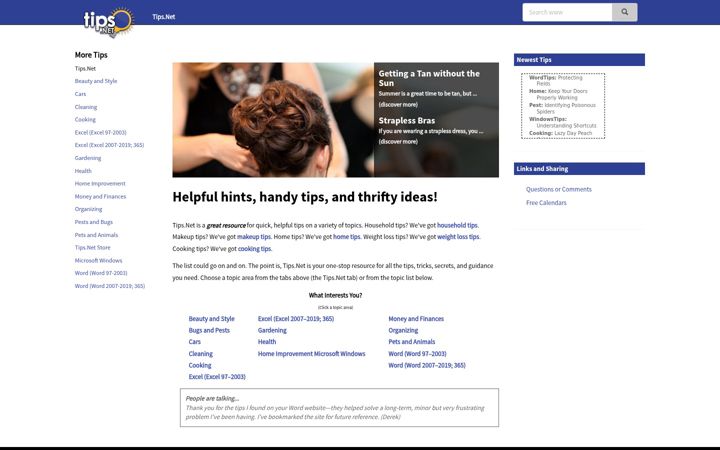This screenshot has height=450, width=720.
Task: Follow the household tips link in the intro paragraph
Action: coord(457,225)
